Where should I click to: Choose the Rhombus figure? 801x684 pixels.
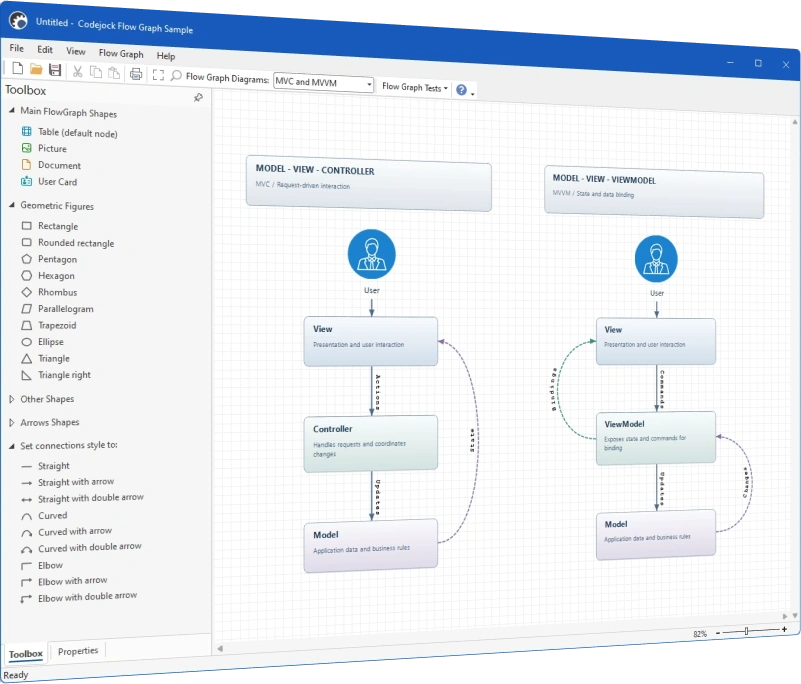click(x=49, y=292)
